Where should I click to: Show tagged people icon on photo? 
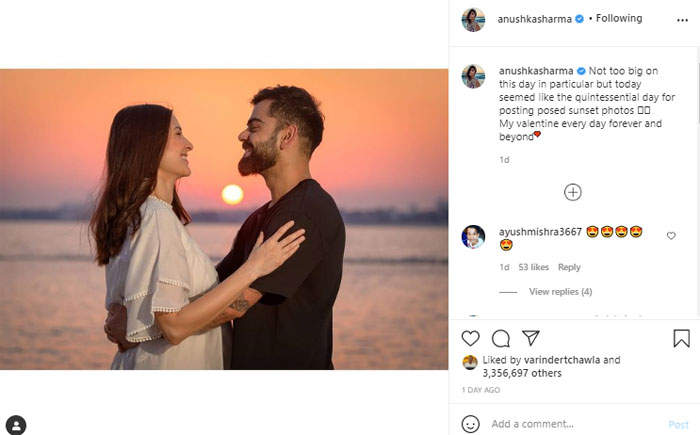pyautogui.click(x=16, y=424)
